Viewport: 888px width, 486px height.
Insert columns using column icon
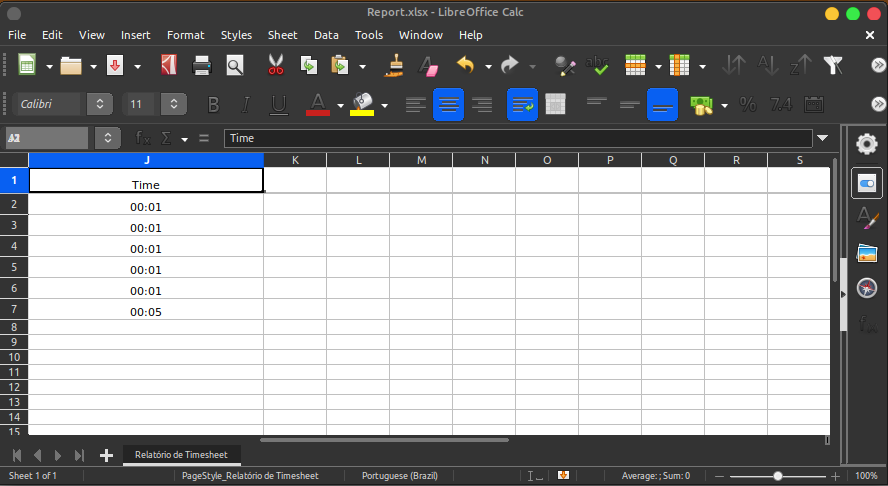(679, 66)
